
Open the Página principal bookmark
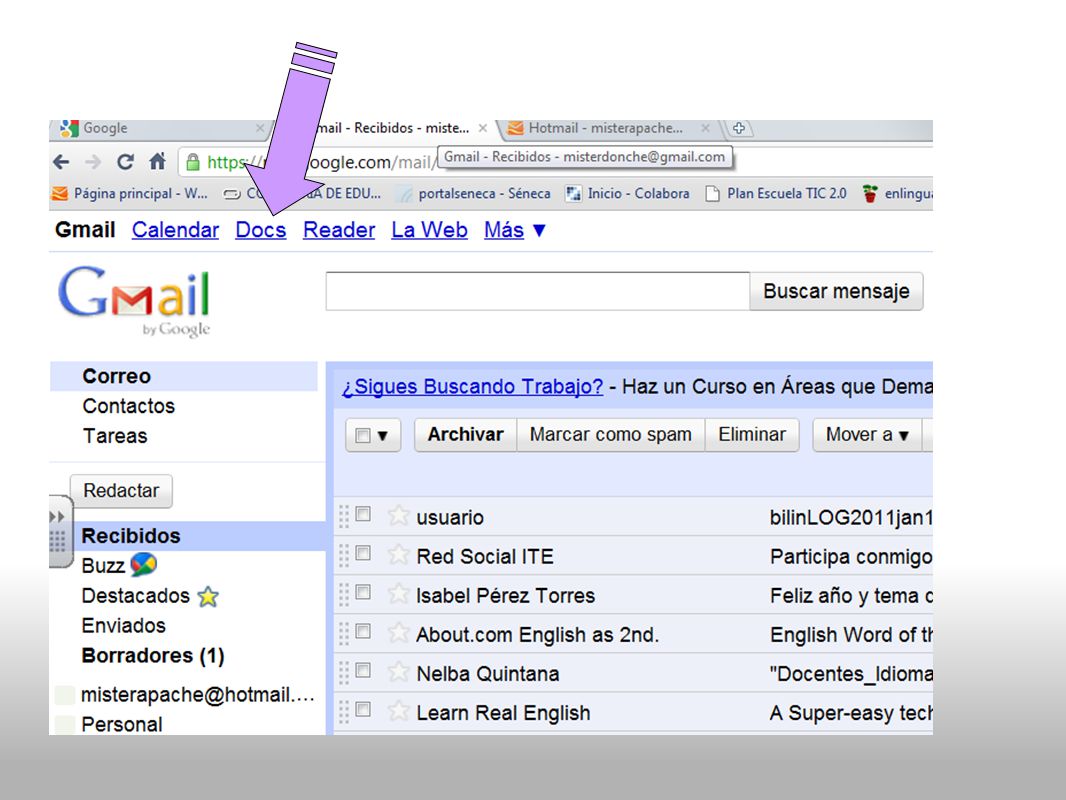tap(130, 194)
